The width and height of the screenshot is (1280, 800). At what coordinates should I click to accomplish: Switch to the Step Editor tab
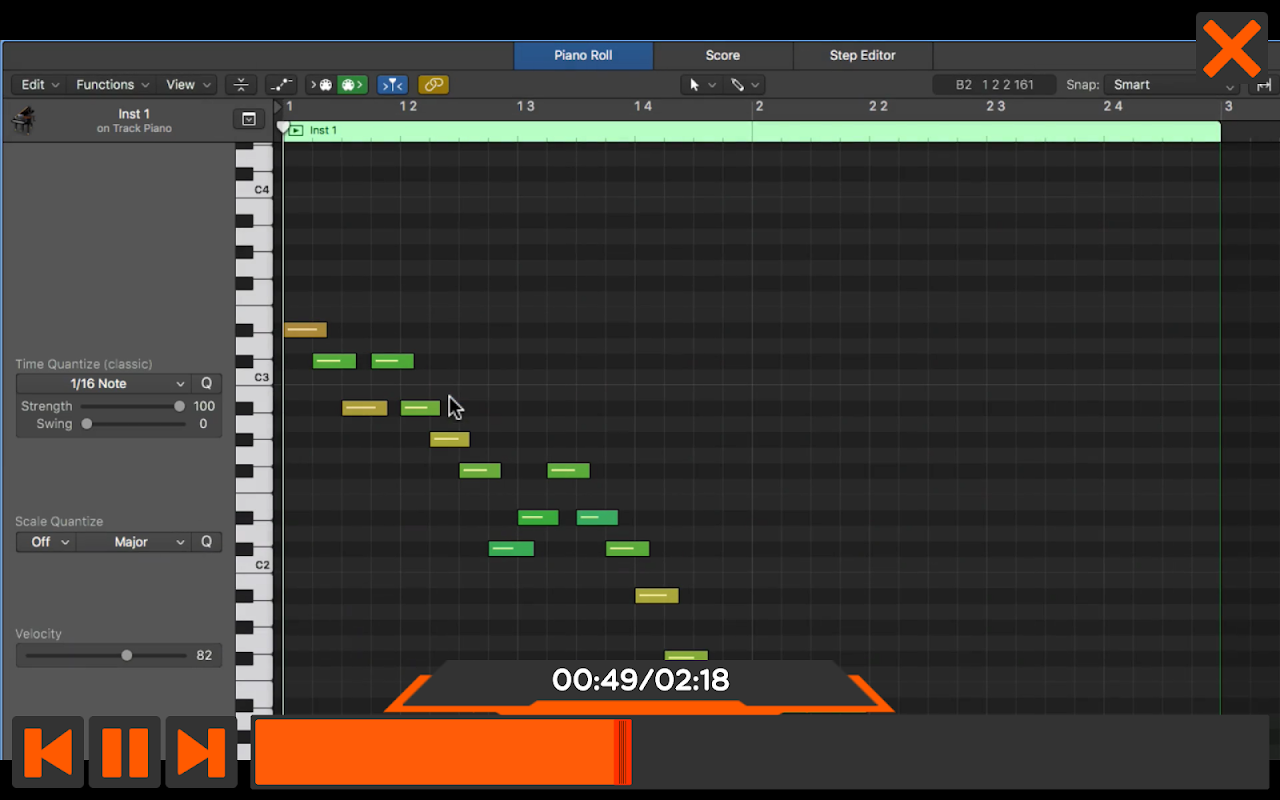[x=863, y=56]
